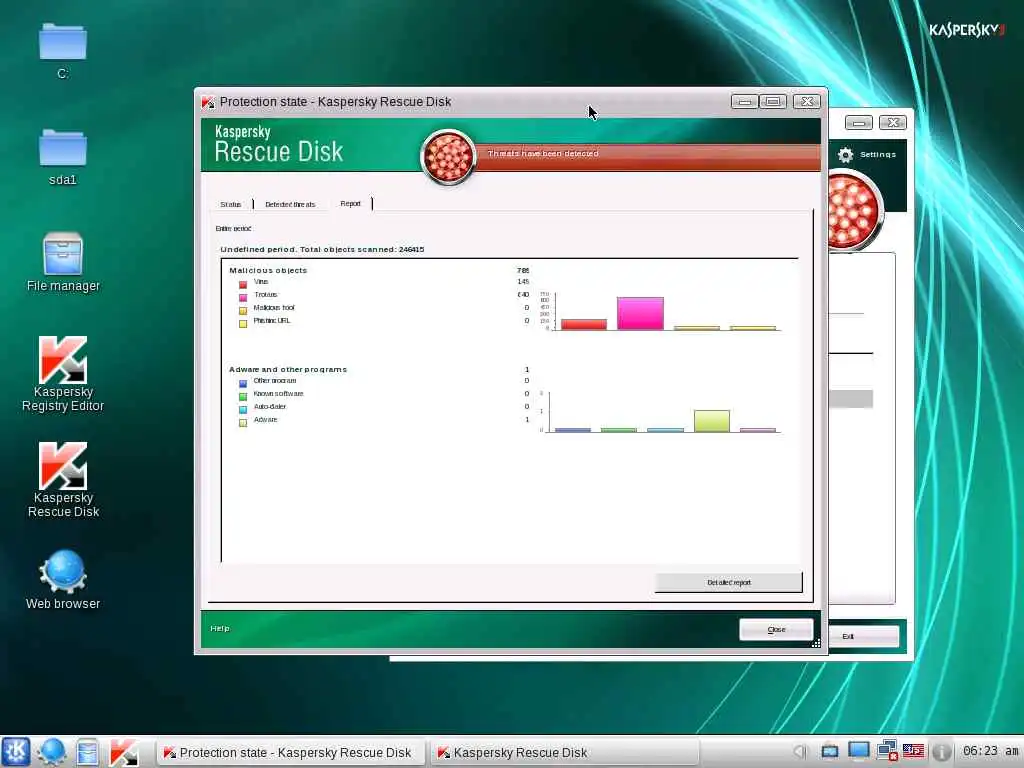
Task: Switch to Kaspersky Rescue Disk taskbar entry
Action: pos(563,752)
